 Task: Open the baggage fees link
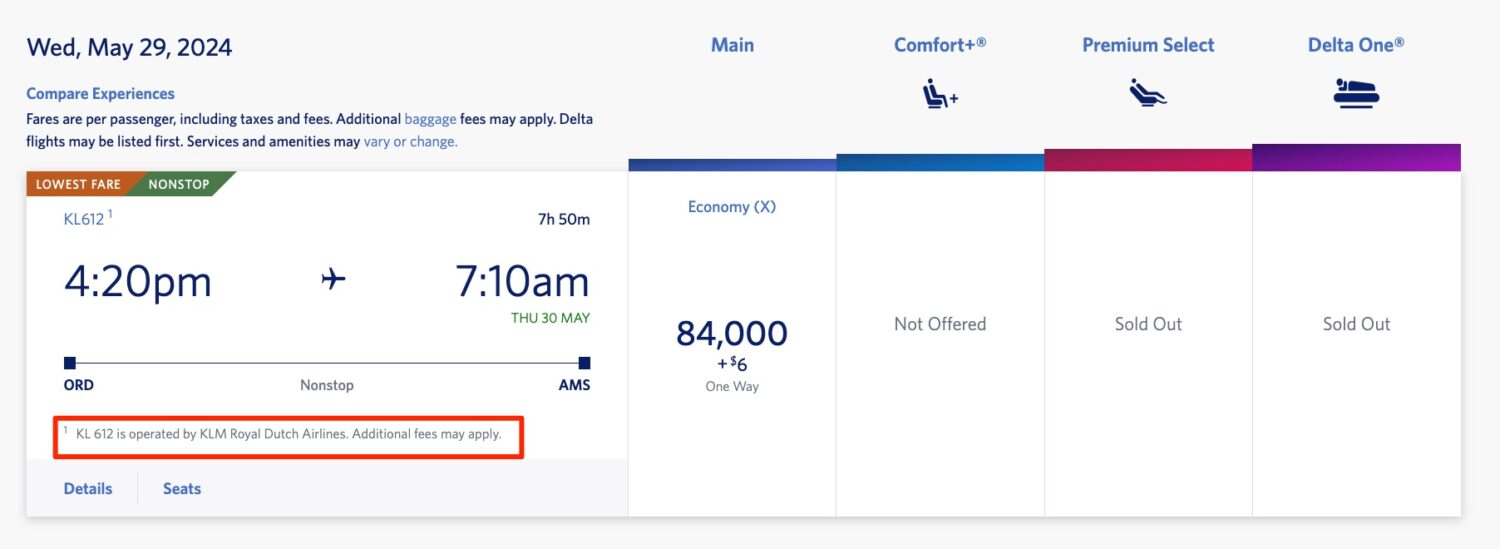[x=430, y=119]
